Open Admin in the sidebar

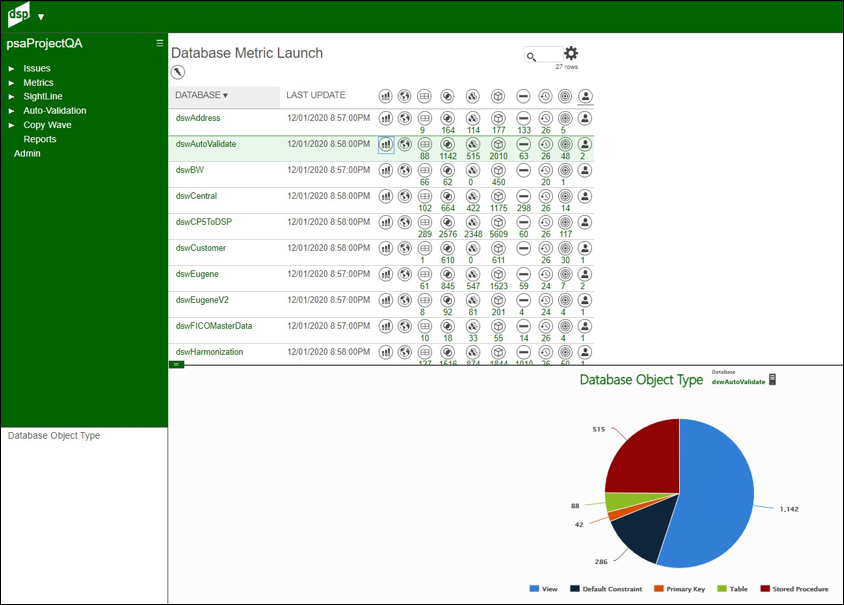27,153
